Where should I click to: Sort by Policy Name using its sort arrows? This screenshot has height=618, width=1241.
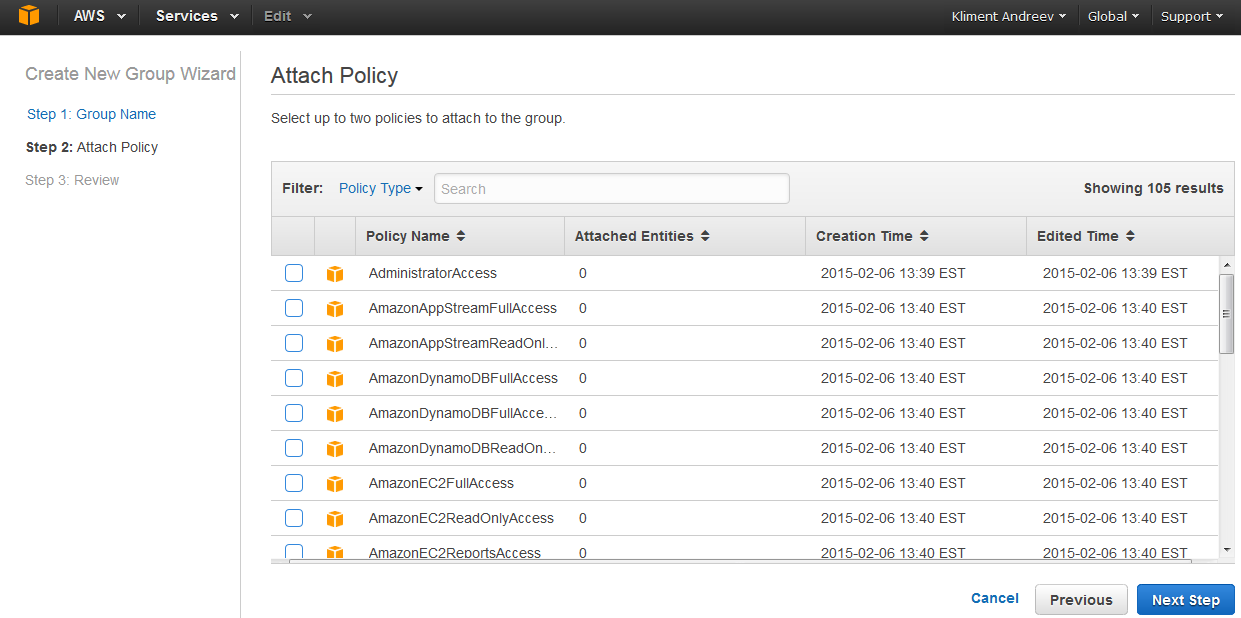pyautogui.click(x=460, y=236)
